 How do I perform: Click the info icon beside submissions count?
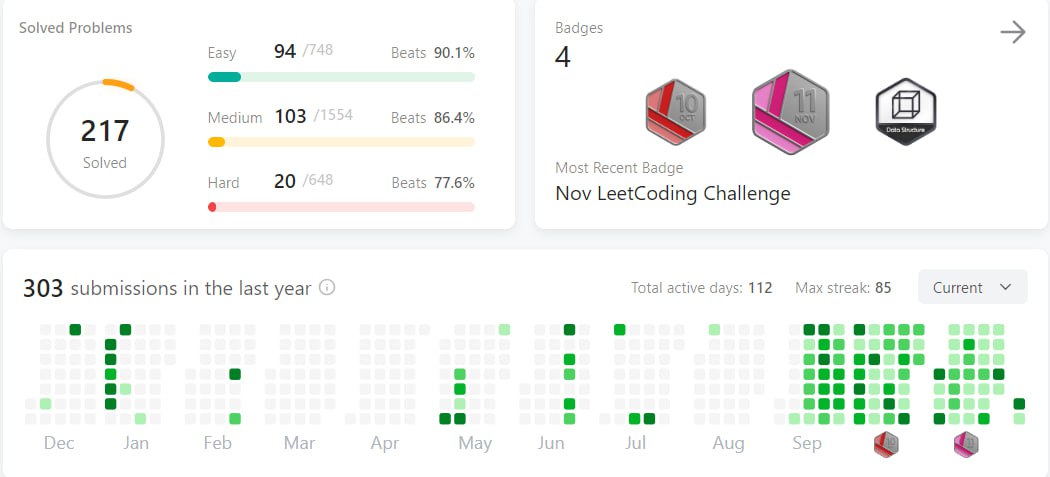(327, 287)
